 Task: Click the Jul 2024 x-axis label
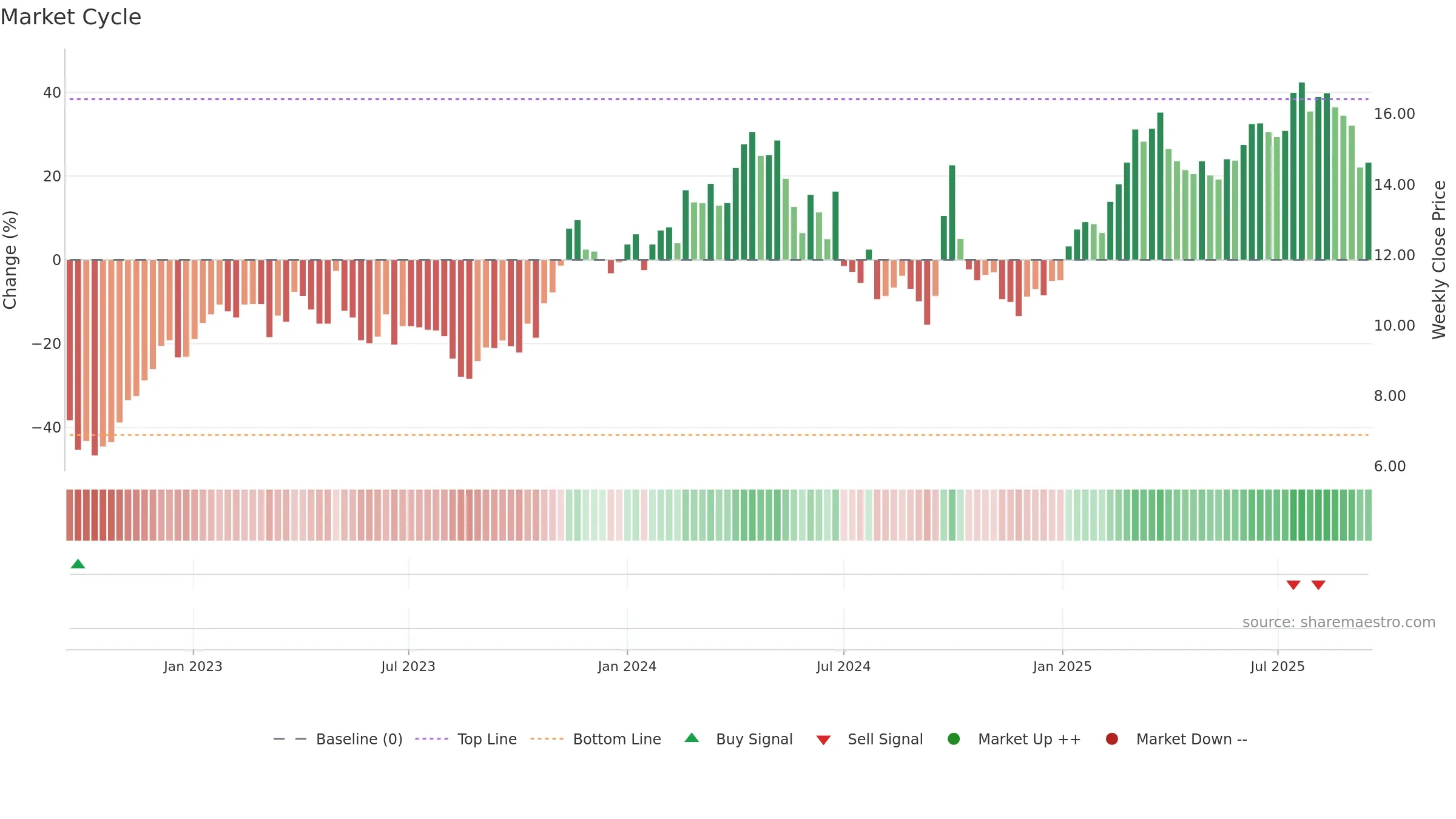click(x=843, y=667)
